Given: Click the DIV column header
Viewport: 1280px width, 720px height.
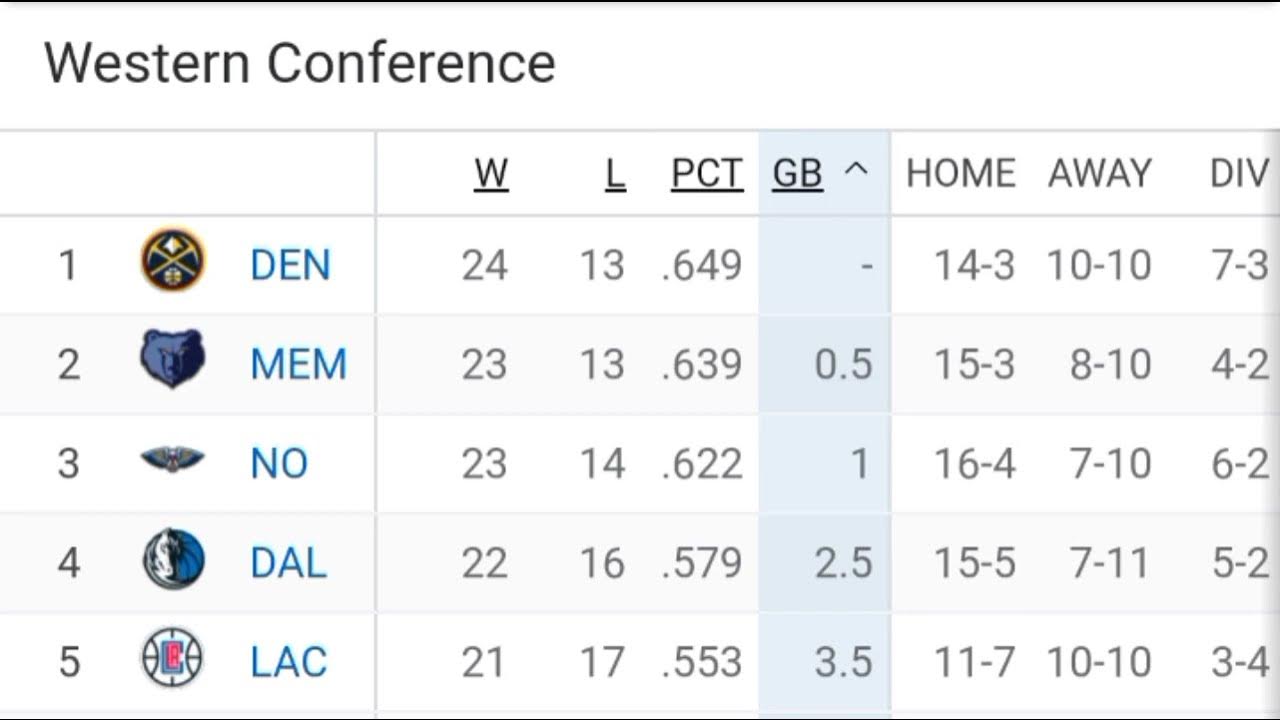Looking at the screenshot, I should 1238,174.
